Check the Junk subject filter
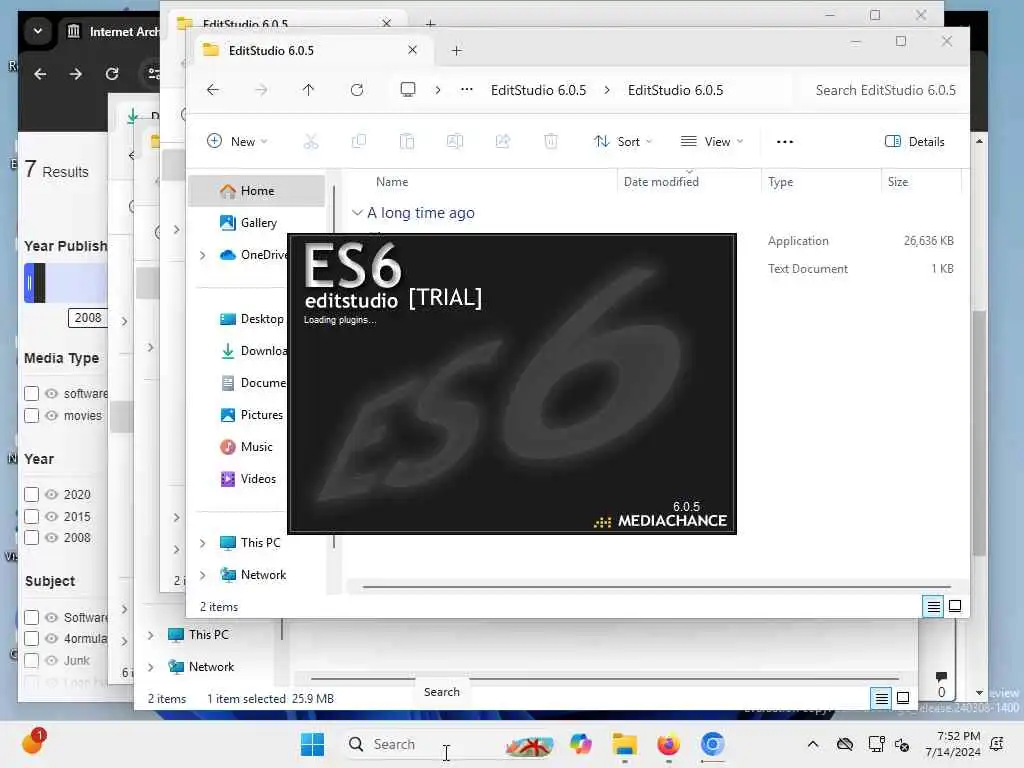Viewport: 1024px width, 768px height. click(31, 660)
